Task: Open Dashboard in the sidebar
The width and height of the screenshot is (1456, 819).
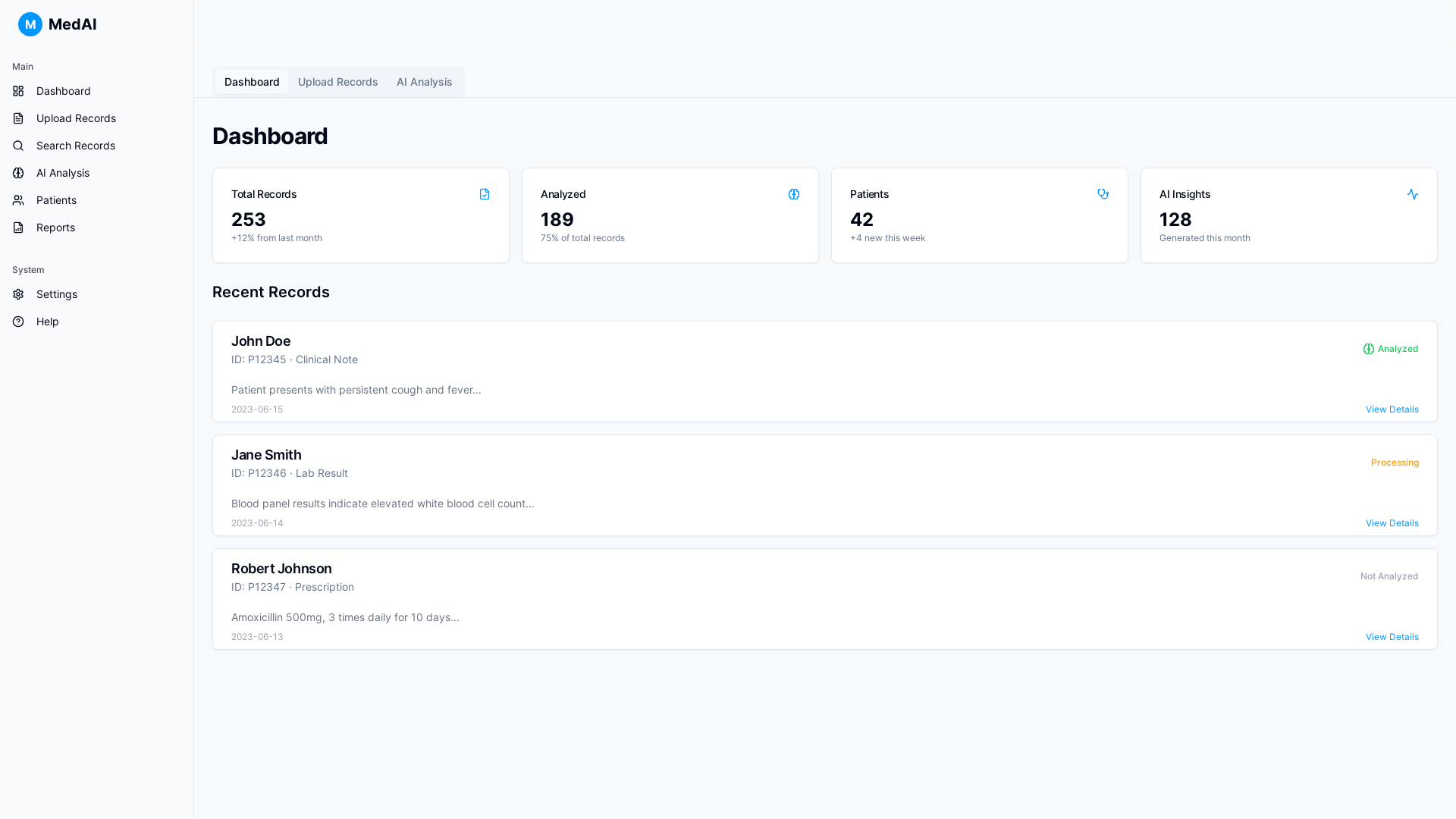Action: point(97,91)
